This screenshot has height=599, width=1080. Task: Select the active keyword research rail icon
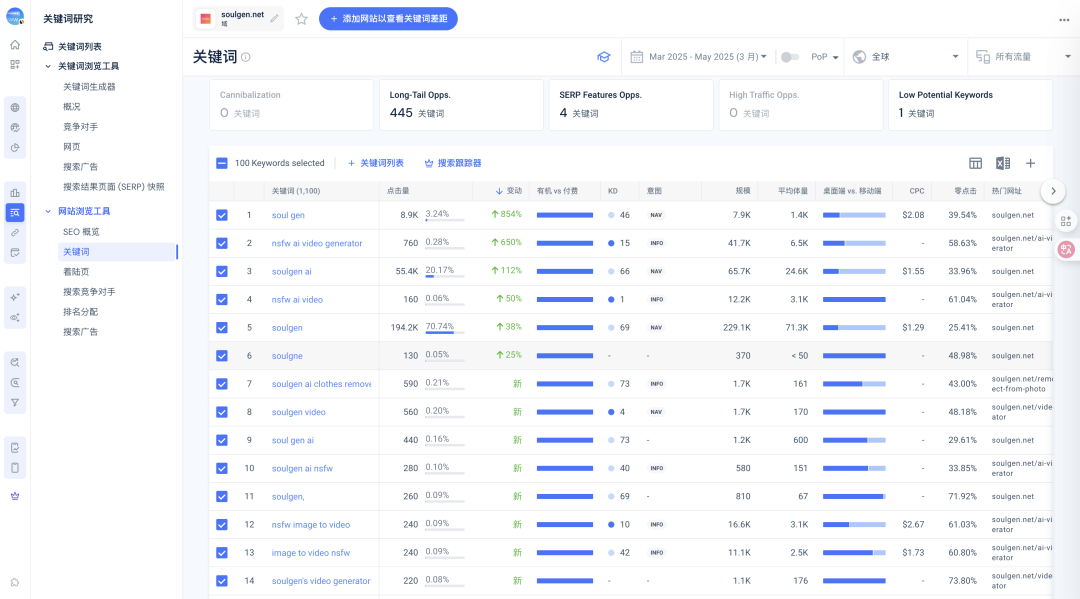pyautogui.click(x=14, y=213)
